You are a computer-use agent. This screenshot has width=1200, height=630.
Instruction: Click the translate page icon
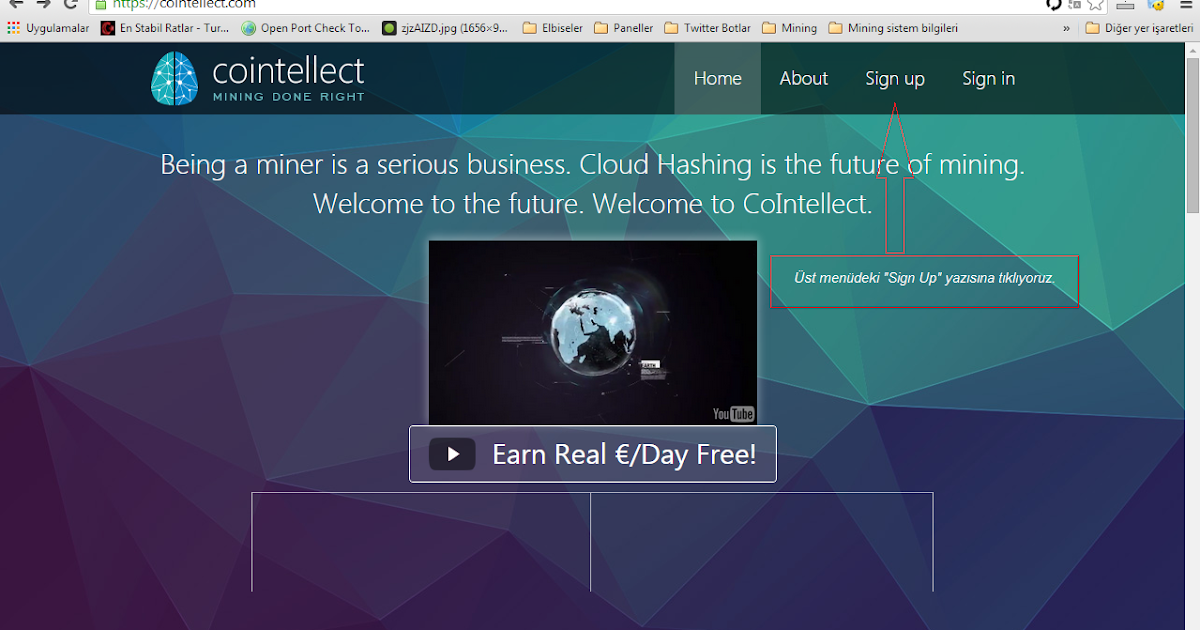[1074, 4]
